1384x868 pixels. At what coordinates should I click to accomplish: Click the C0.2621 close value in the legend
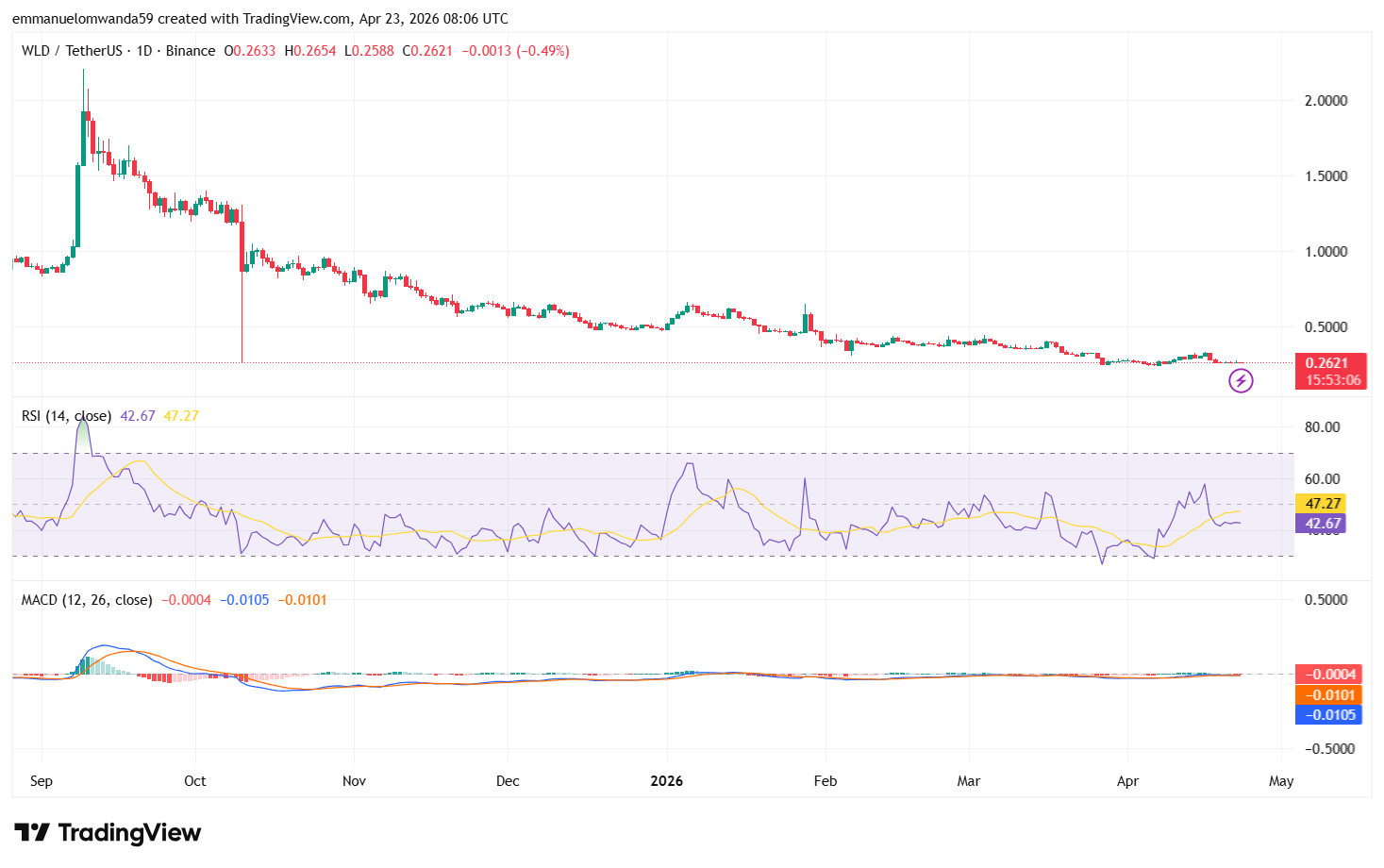pos(429,51)
